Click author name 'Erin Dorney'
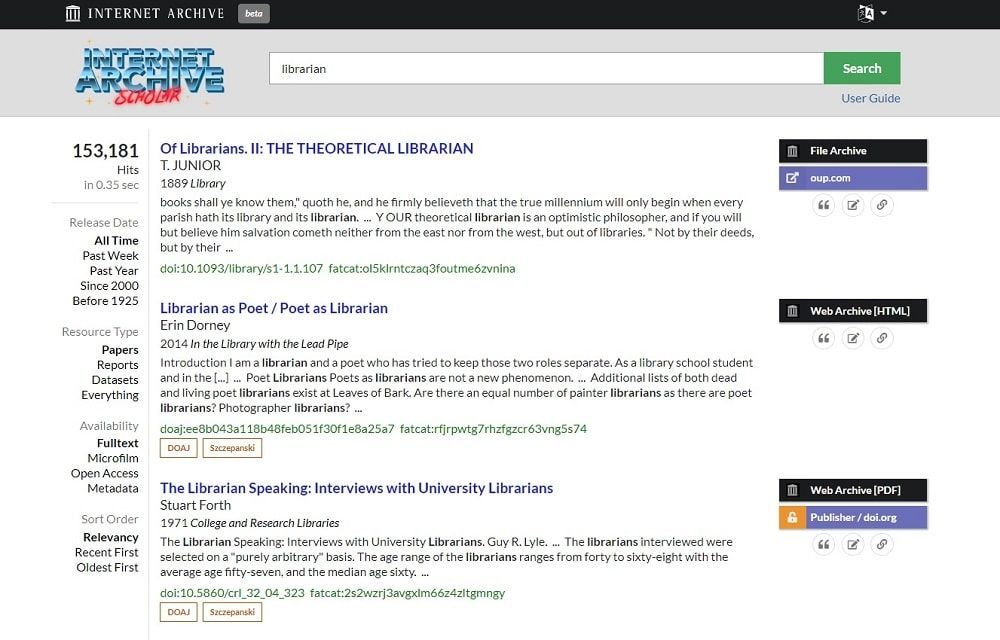Image resolution: width=1000 pixels, height=640 pixels. point(195,325)
